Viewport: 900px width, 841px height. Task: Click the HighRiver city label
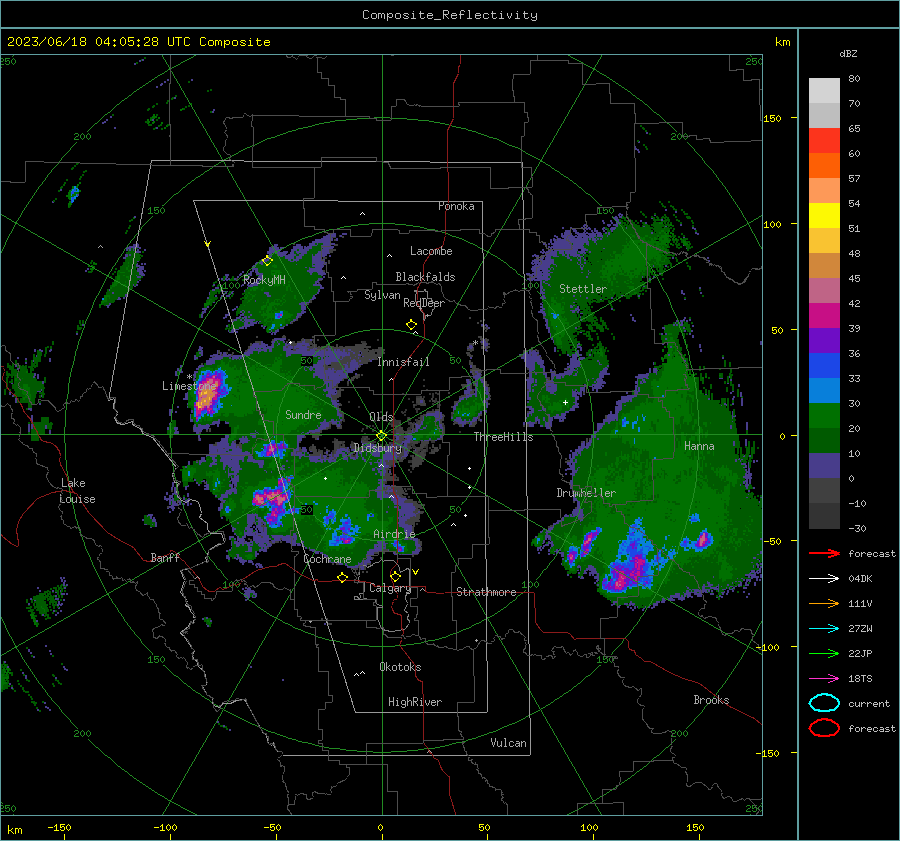point(415,702)
